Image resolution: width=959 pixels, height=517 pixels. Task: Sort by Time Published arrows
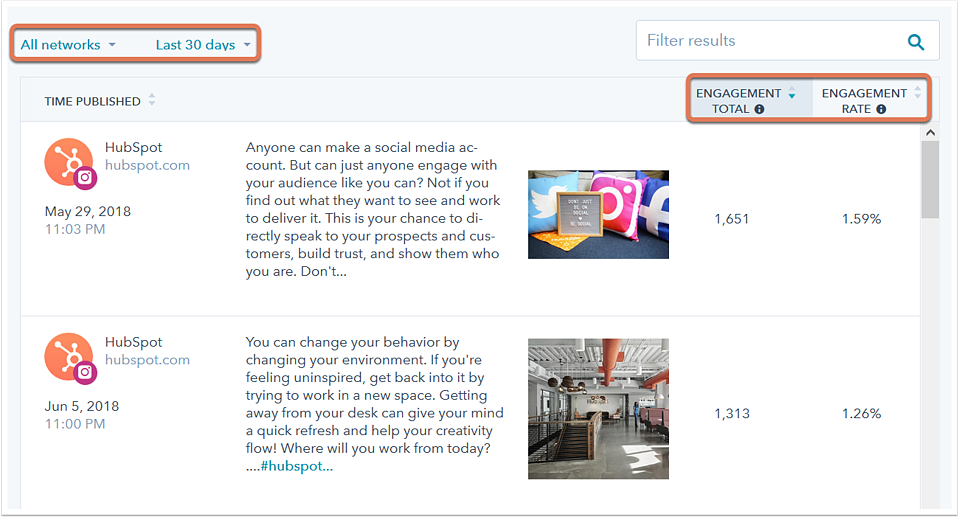(x=152, y=100)
